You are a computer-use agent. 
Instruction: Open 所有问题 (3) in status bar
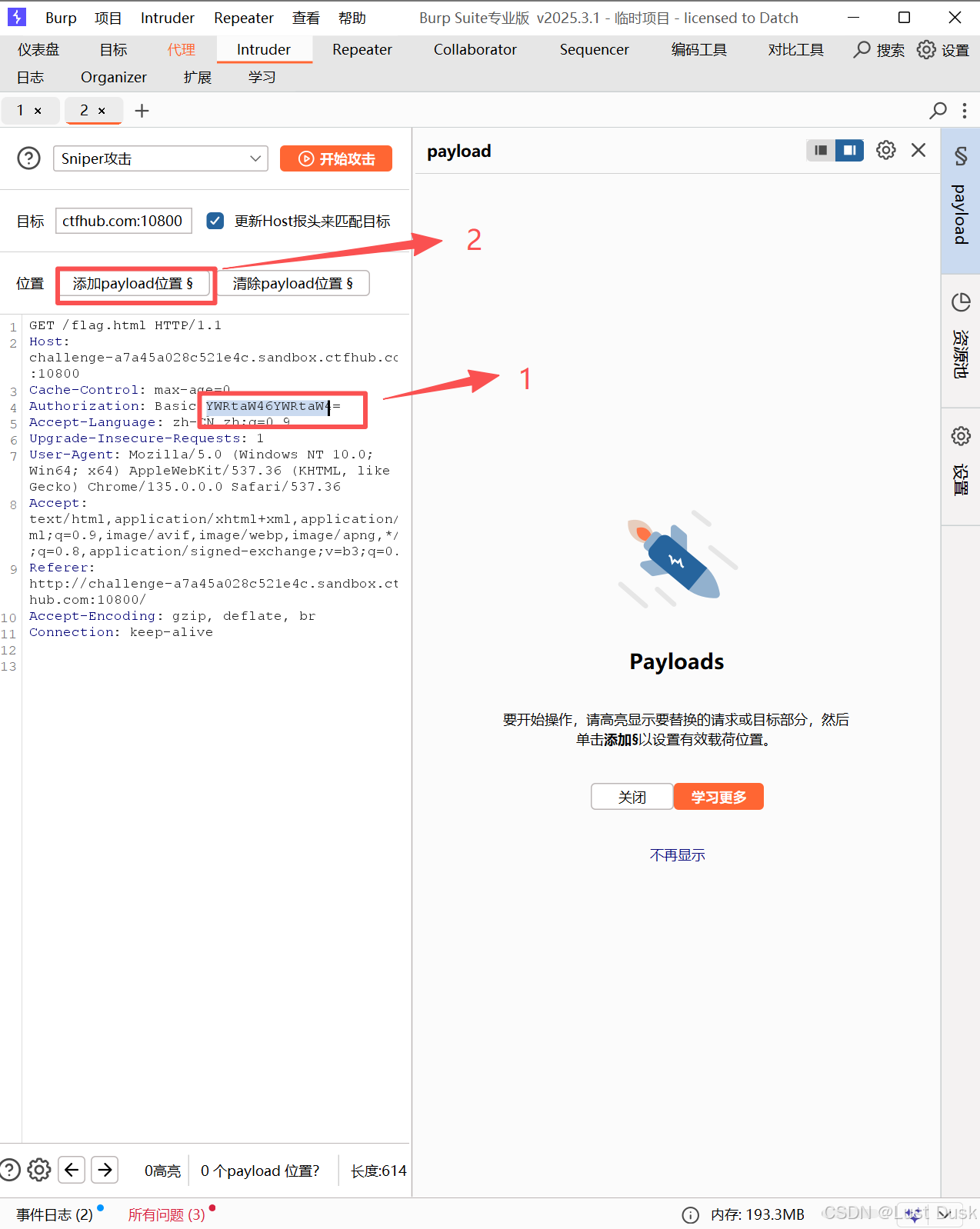pyautogui.click(x=167, y=1214)
